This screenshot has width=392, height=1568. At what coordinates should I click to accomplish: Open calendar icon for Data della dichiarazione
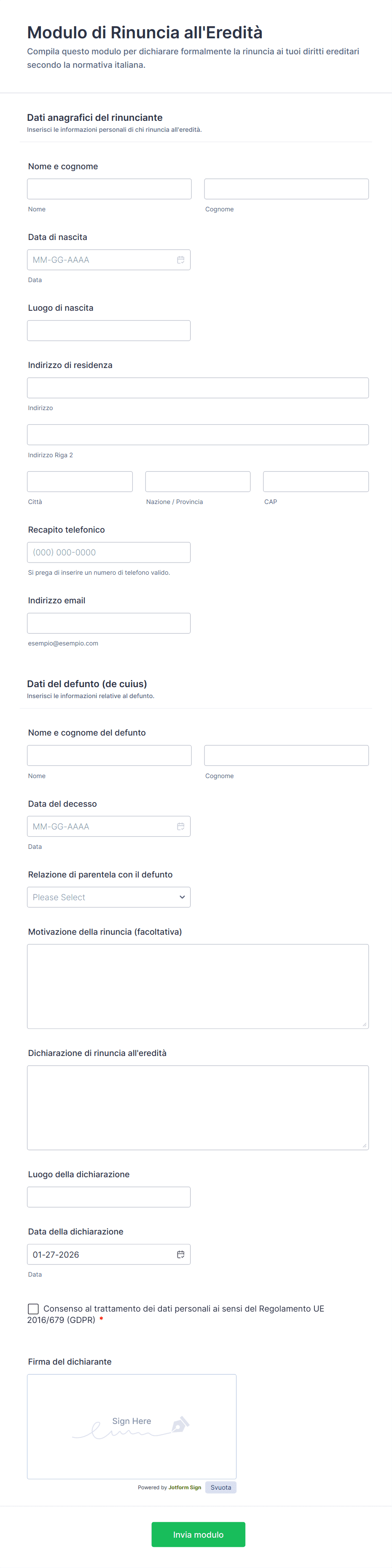pos(180,1254)
